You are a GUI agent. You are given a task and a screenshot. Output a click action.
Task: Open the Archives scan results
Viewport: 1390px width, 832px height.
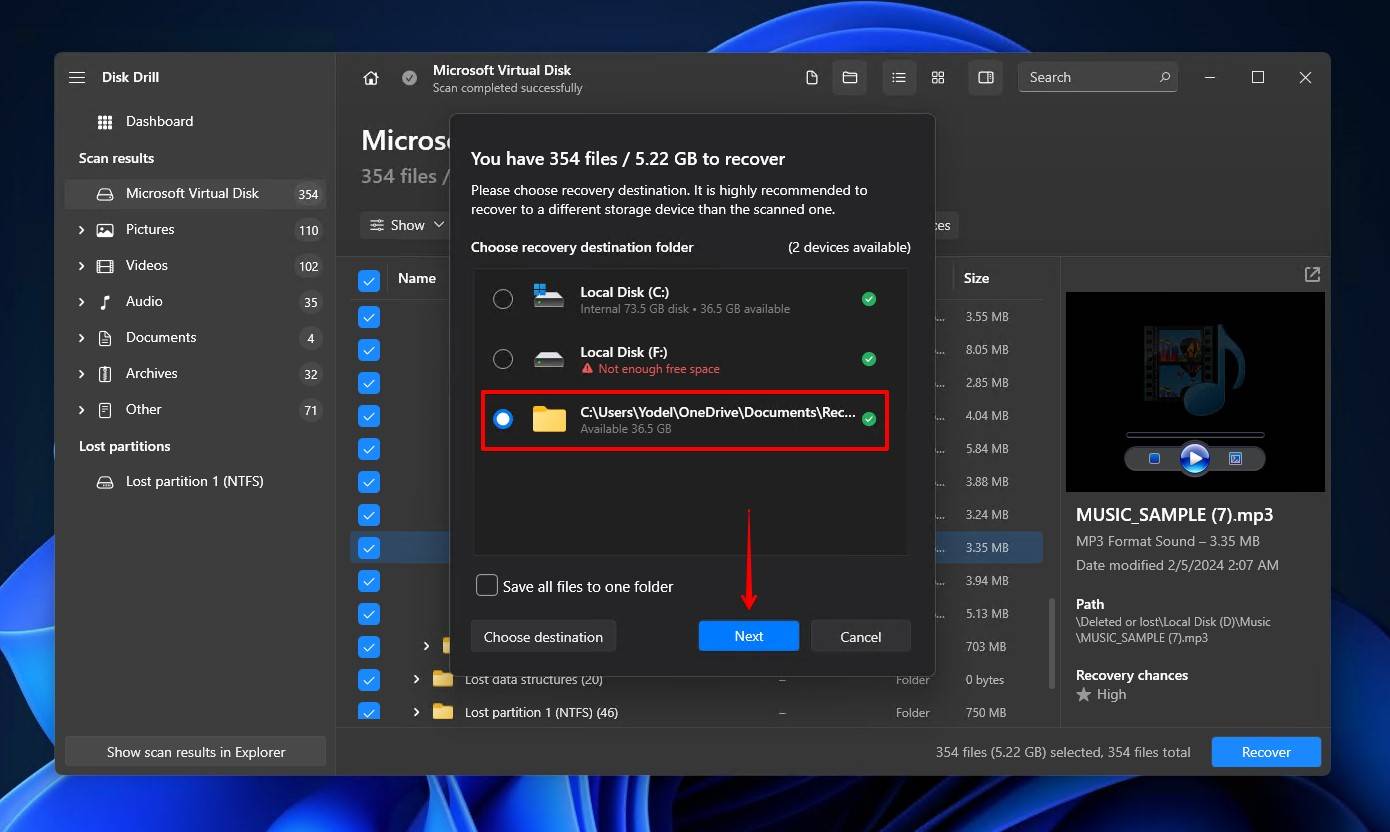tap(195, 374)
